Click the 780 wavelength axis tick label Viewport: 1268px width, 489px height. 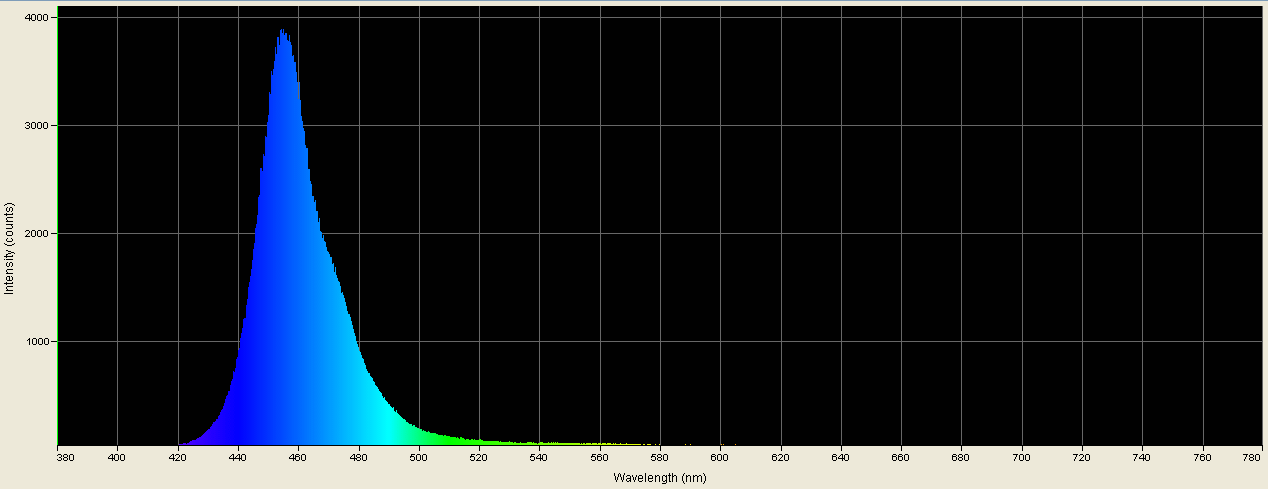(1253, 458)
